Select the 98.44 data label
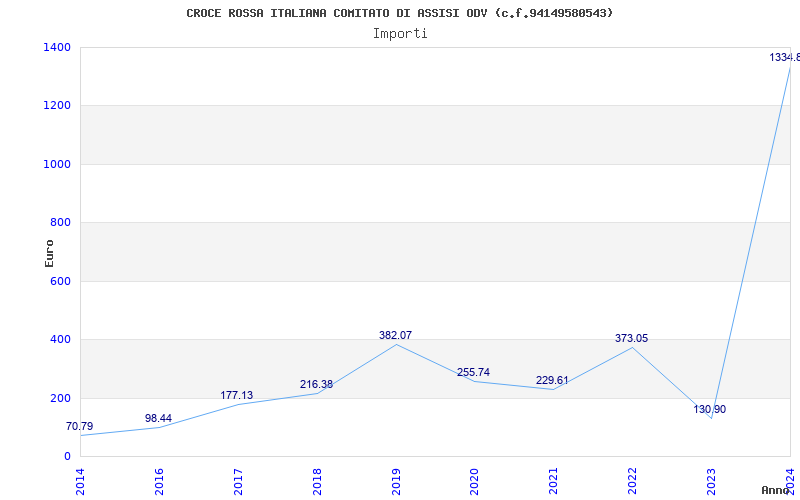Screen dimensions: 800x500 pyautogui.click(x=158, y=418)
